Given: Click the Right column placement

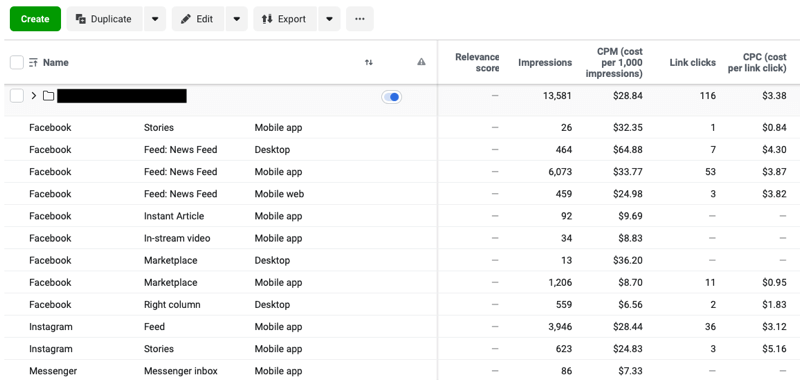Looking at the screenshot, I should tap(172, 305).
